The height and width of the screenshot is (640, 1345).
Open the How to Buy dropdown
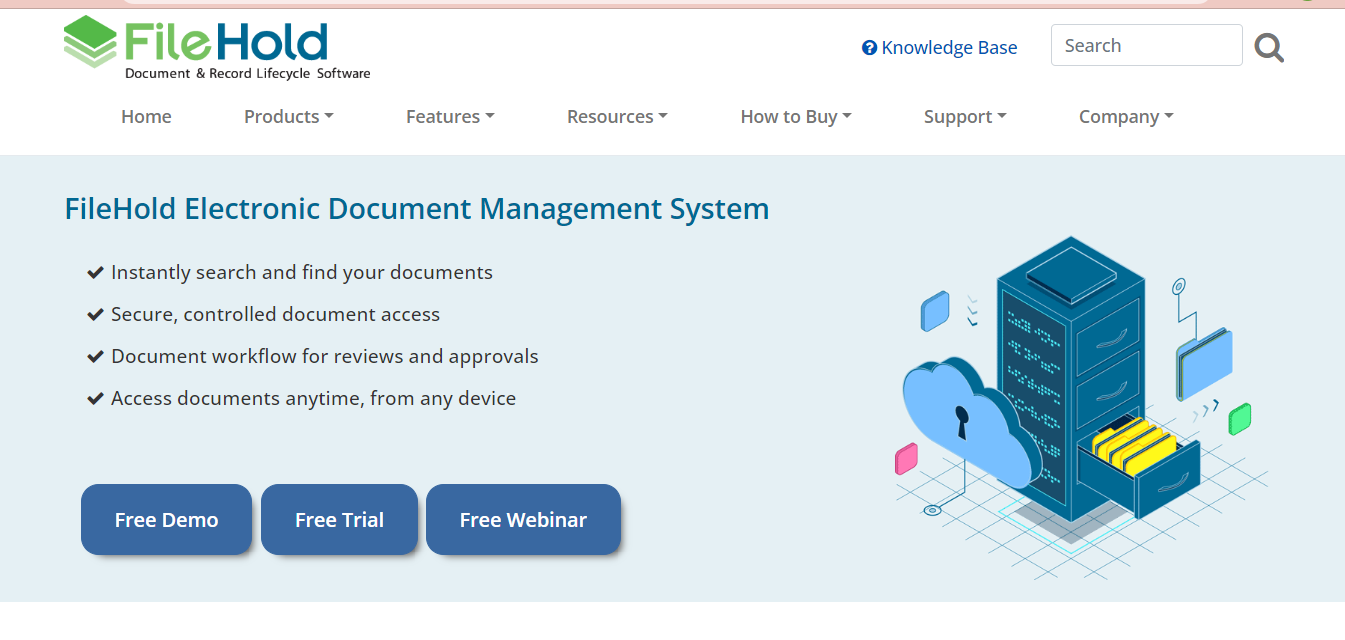(796, 117)
